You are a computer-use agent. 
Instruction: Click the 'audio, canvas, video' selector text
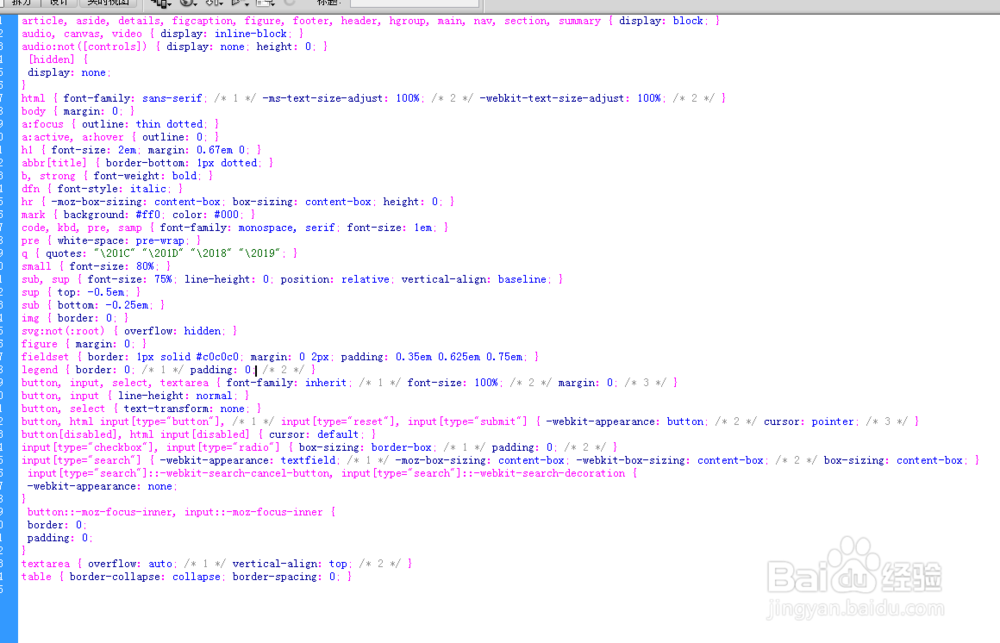[82, 34]
